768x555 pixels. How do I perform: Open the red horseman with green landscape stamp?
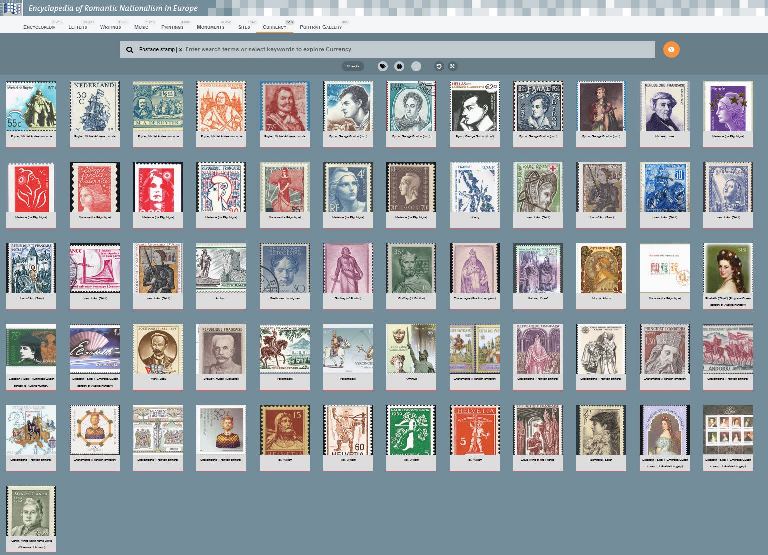(285, 349)
